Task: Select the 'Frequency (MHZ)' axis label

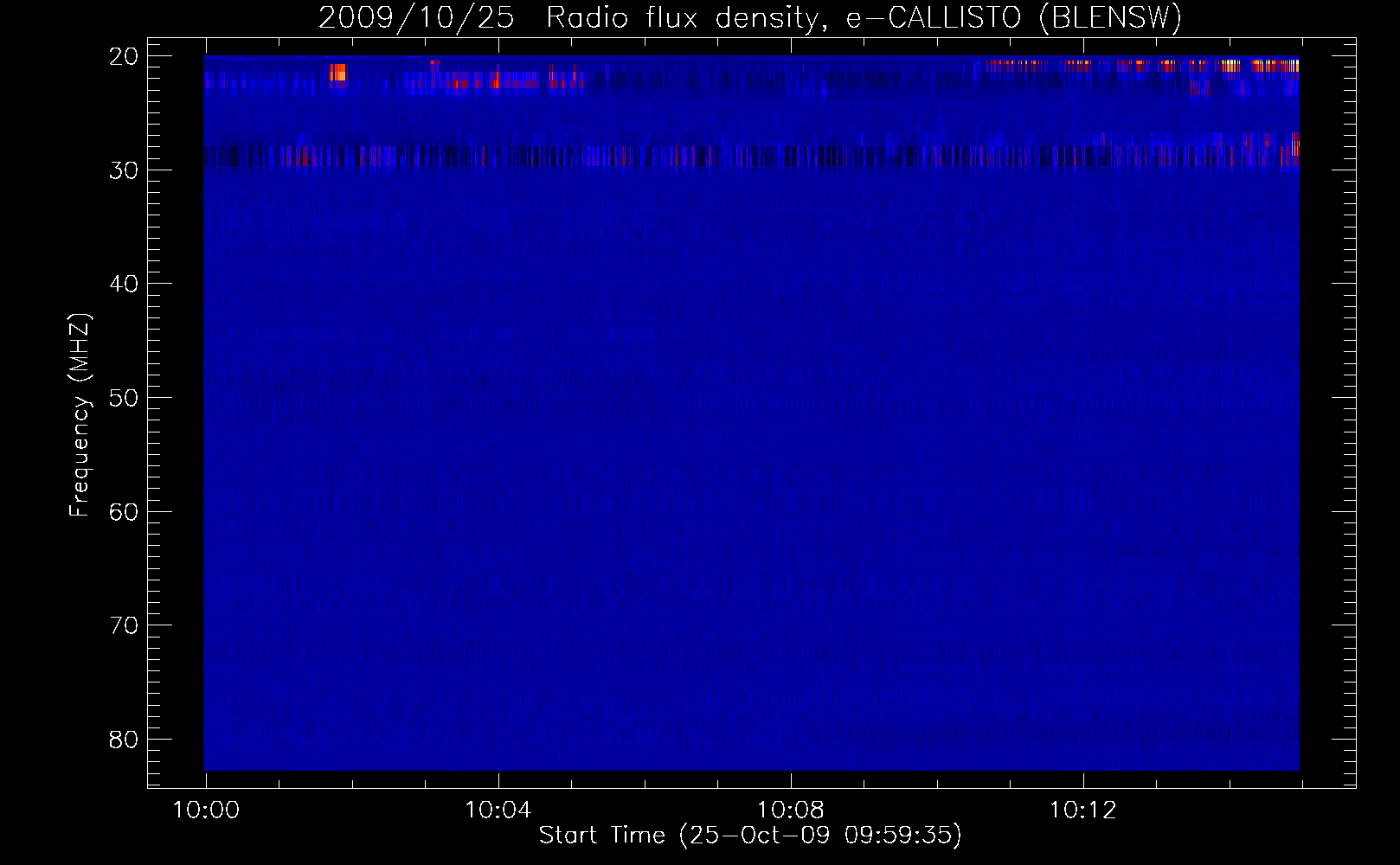Action: coord(80,415)
